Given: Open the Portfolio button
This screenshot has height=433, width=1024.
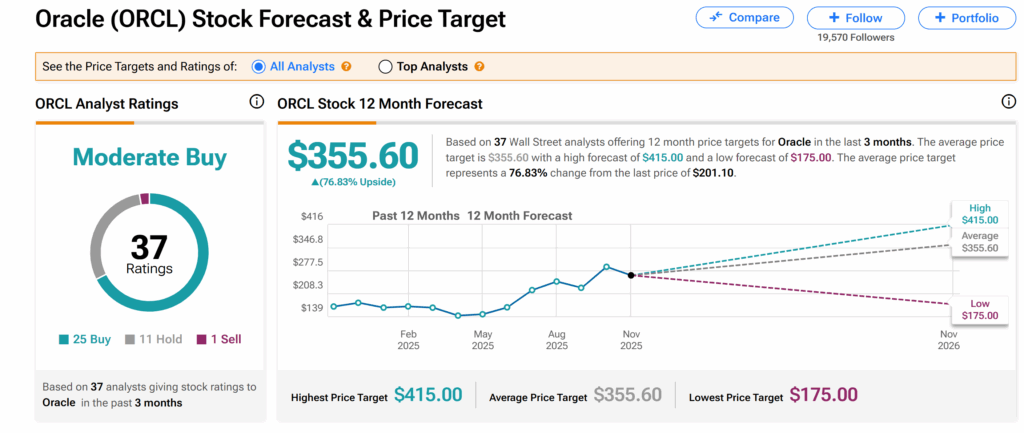Looking at the screenshot, I should point(965,18).
